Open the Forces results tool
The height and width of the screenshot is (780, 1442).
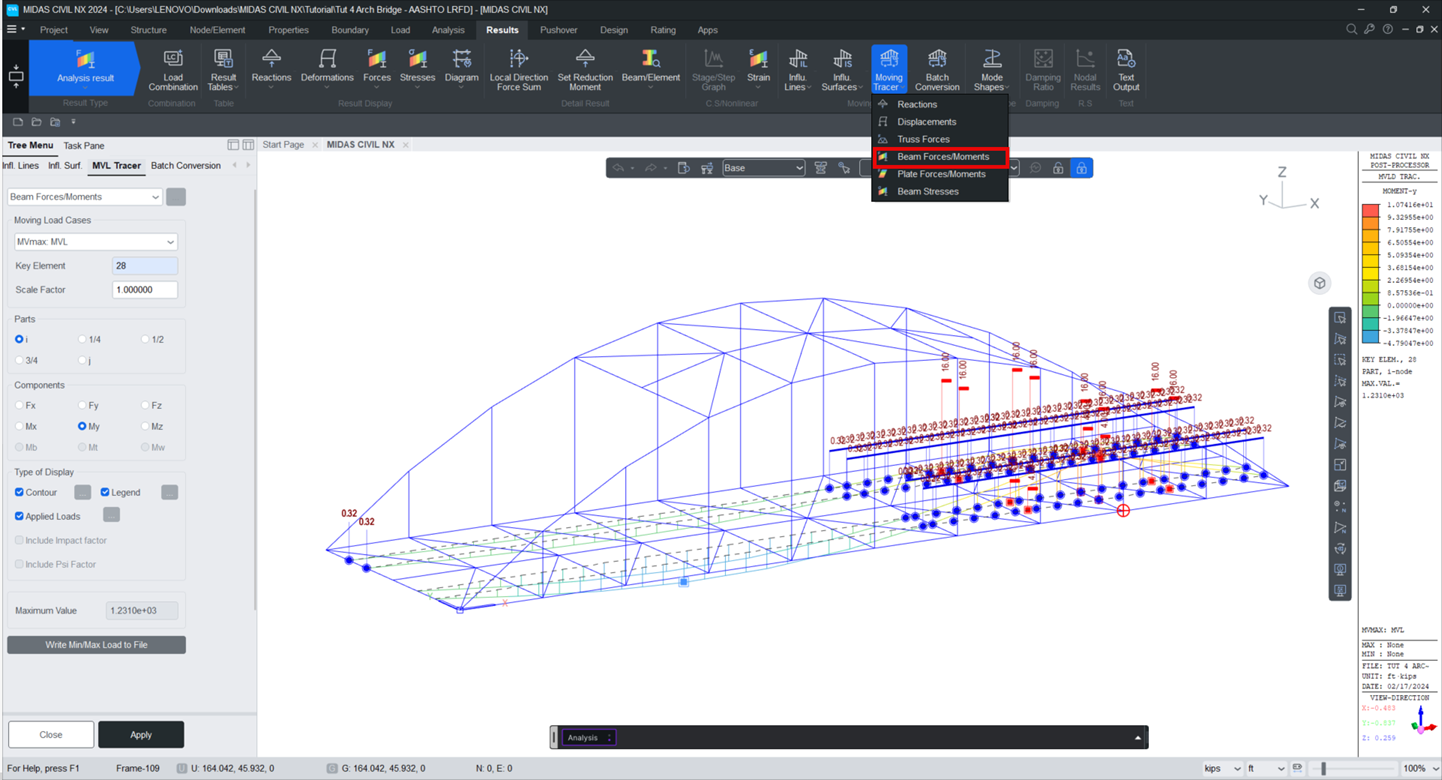pyautogui.click(x=377, y=70)
